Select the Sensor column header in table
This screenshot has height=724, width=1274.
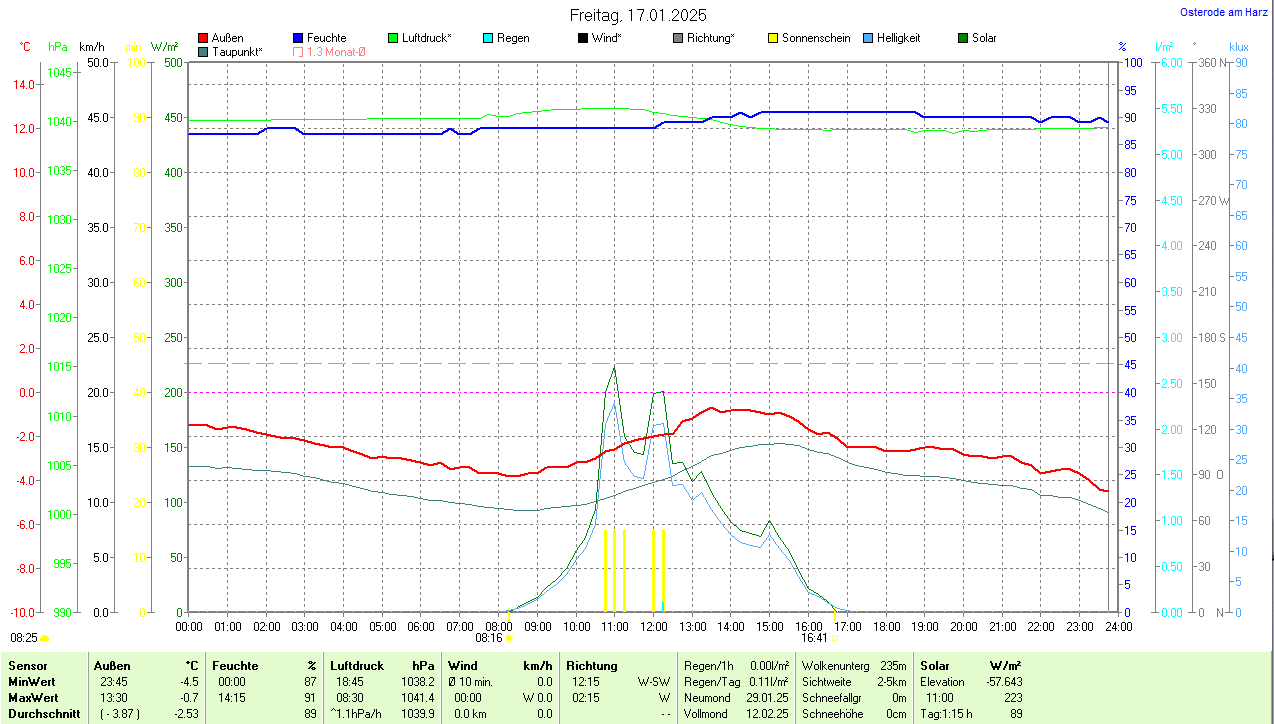tap(27, 665)
